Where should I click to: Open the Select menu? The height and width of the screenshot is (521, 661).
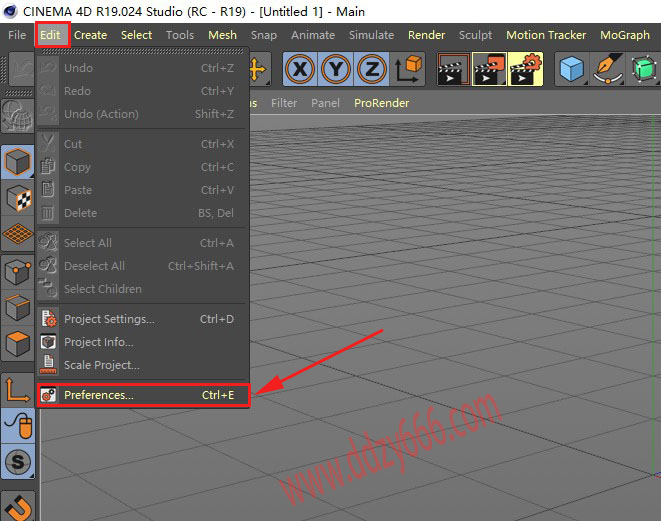click(136, 35)
